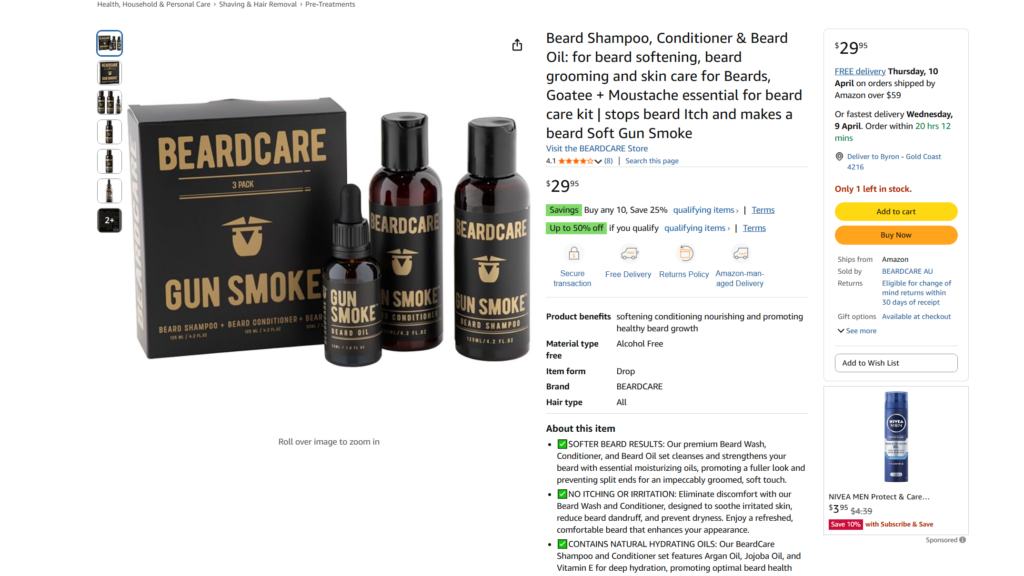
Task: Click the Amazon-managed Delivery icon
Action: click(x=740, y=253)
